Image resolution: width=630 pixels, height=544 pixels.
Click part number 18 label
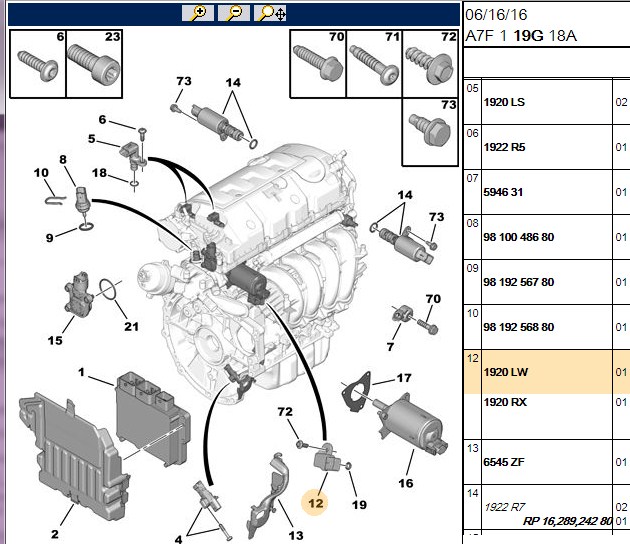pyautogui.click(x=99, y=173)
